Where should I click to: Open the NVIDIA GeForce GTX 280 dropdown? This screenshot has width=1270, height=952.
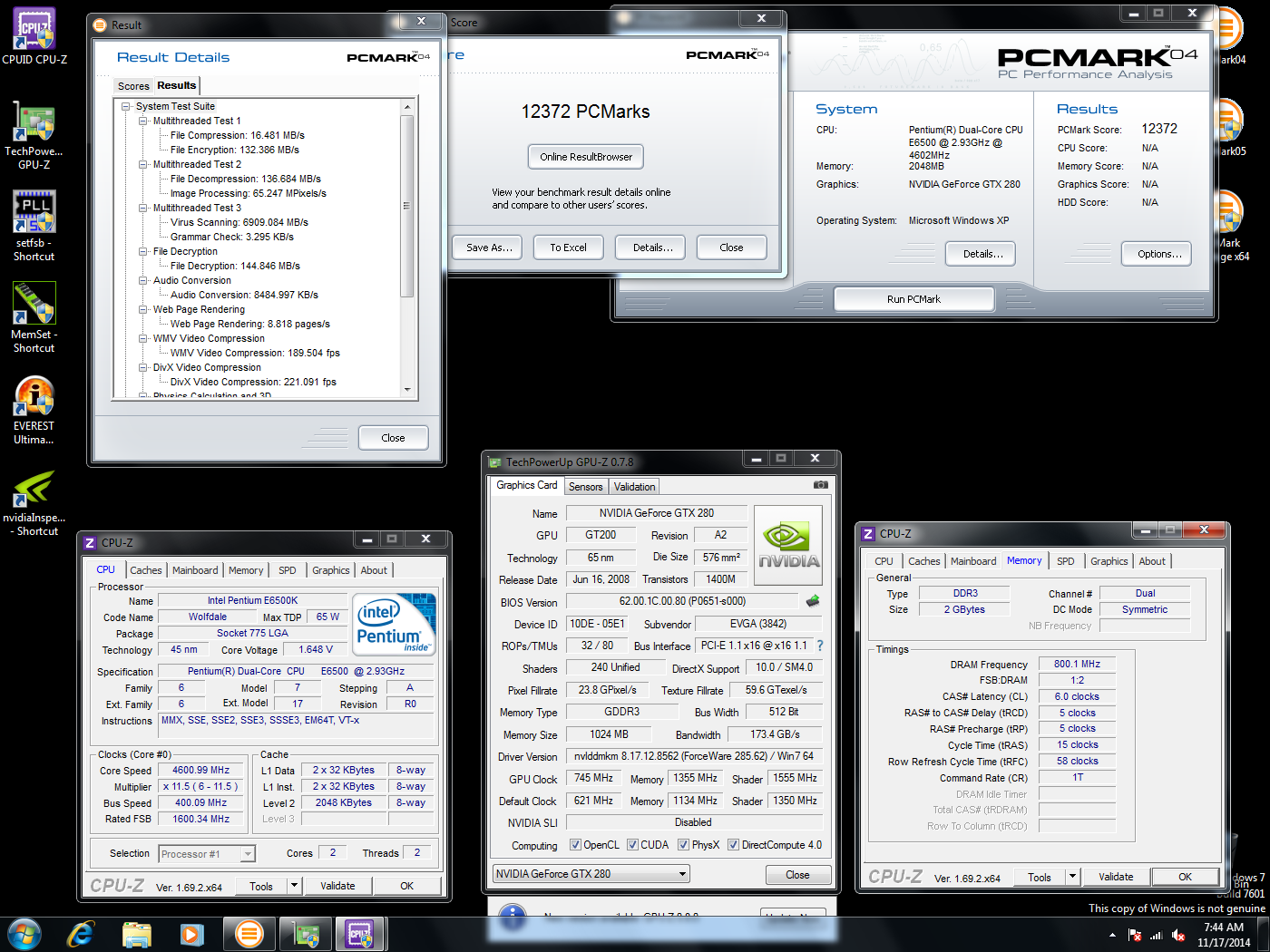click(591, 874)
